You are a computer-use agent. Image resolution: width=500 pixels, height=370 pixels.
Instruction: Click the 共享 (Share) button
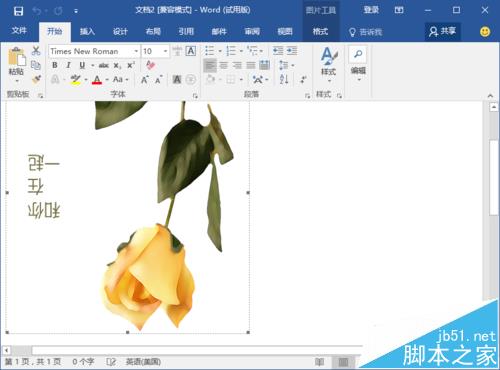click(x=443, y=31)
